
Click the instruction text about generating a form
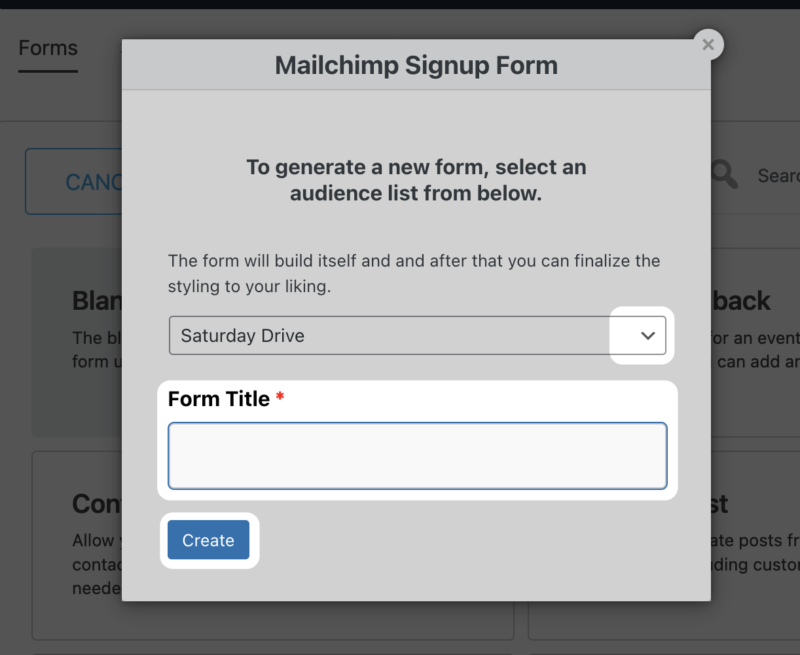tap(416, 180)
